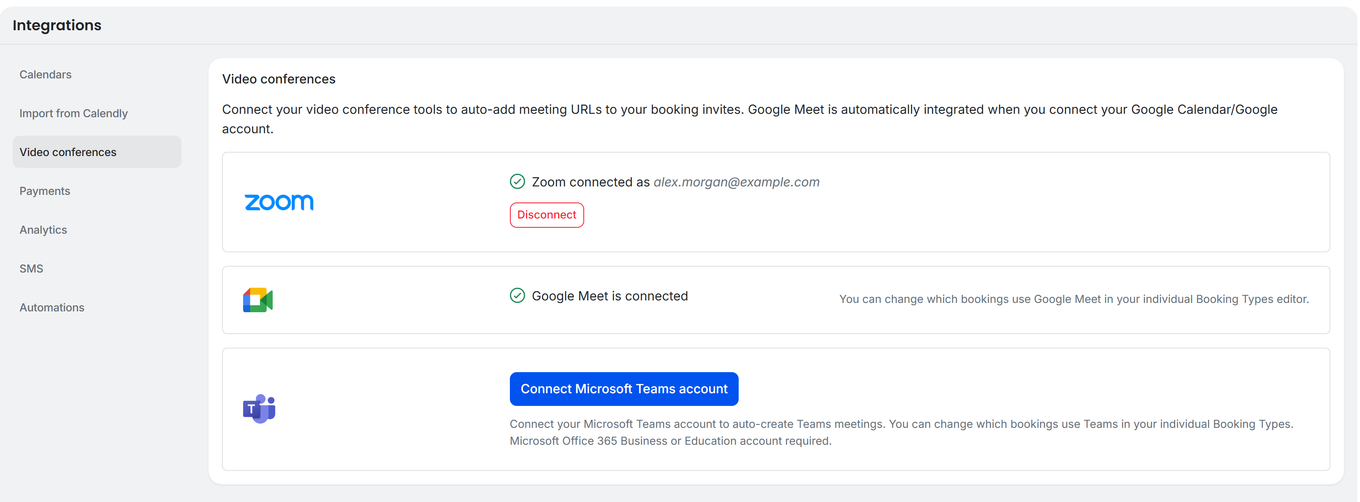The height and width of the screenshot is (502, 1360).
Task: Connect Microsoft Teams account
Action: (624, 389)
